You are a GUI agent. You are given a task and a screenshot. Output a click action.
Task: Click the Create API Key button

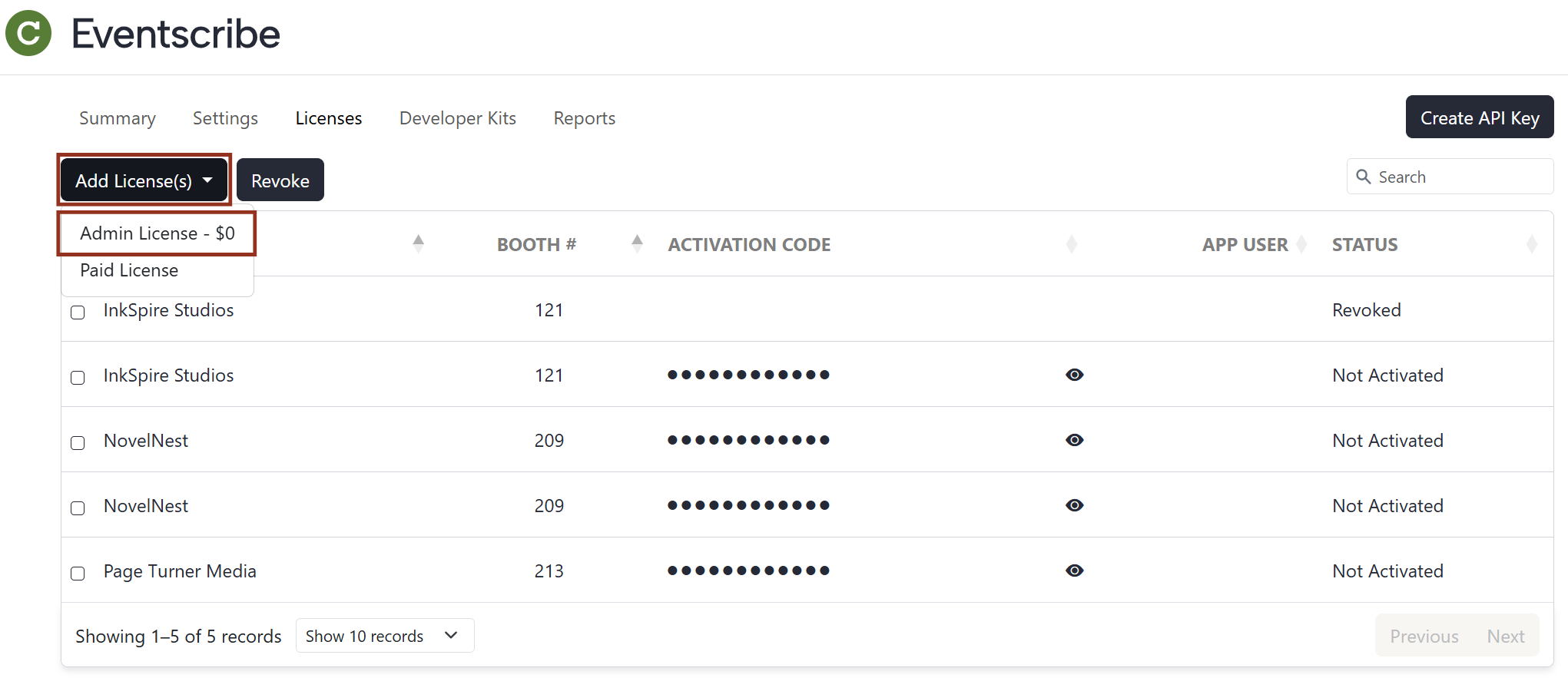click(x=1480, y=117)
